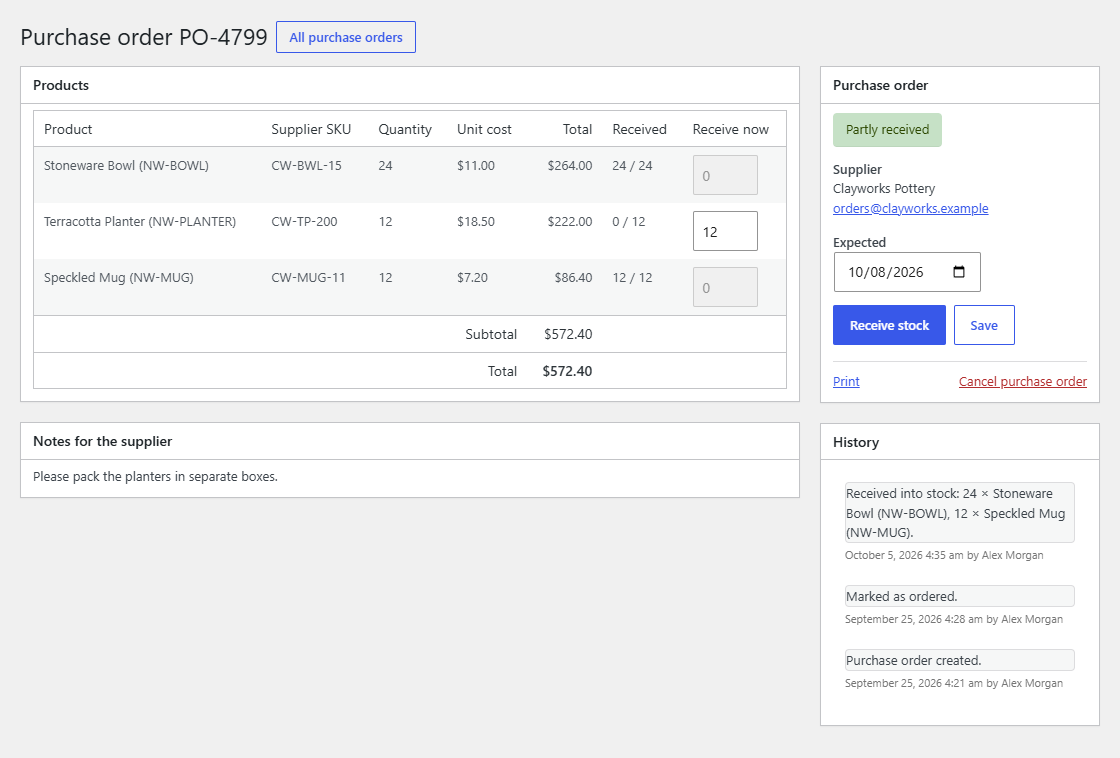Viewport: 1120px width, 758px height.
Task: Click the Marked as ordered history entry
Action: (959, 597)
